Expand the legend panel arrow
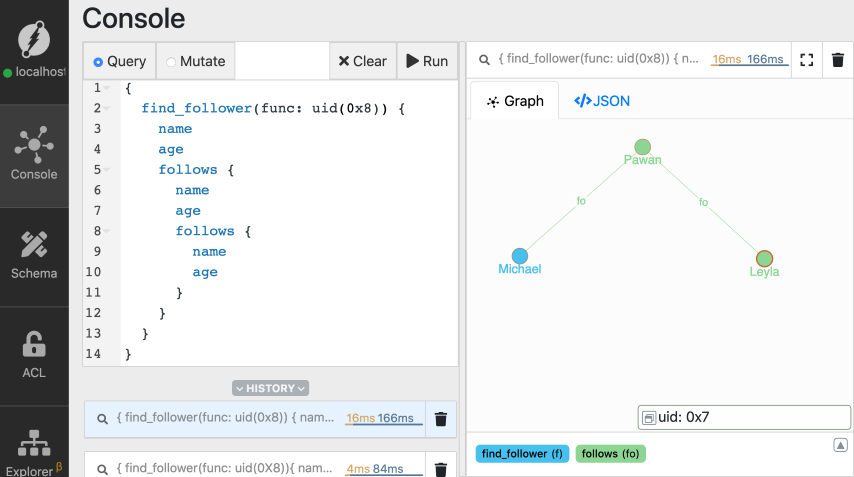Image resolution: width=854 pixels, height=477 pixels. tap(840, 445)
